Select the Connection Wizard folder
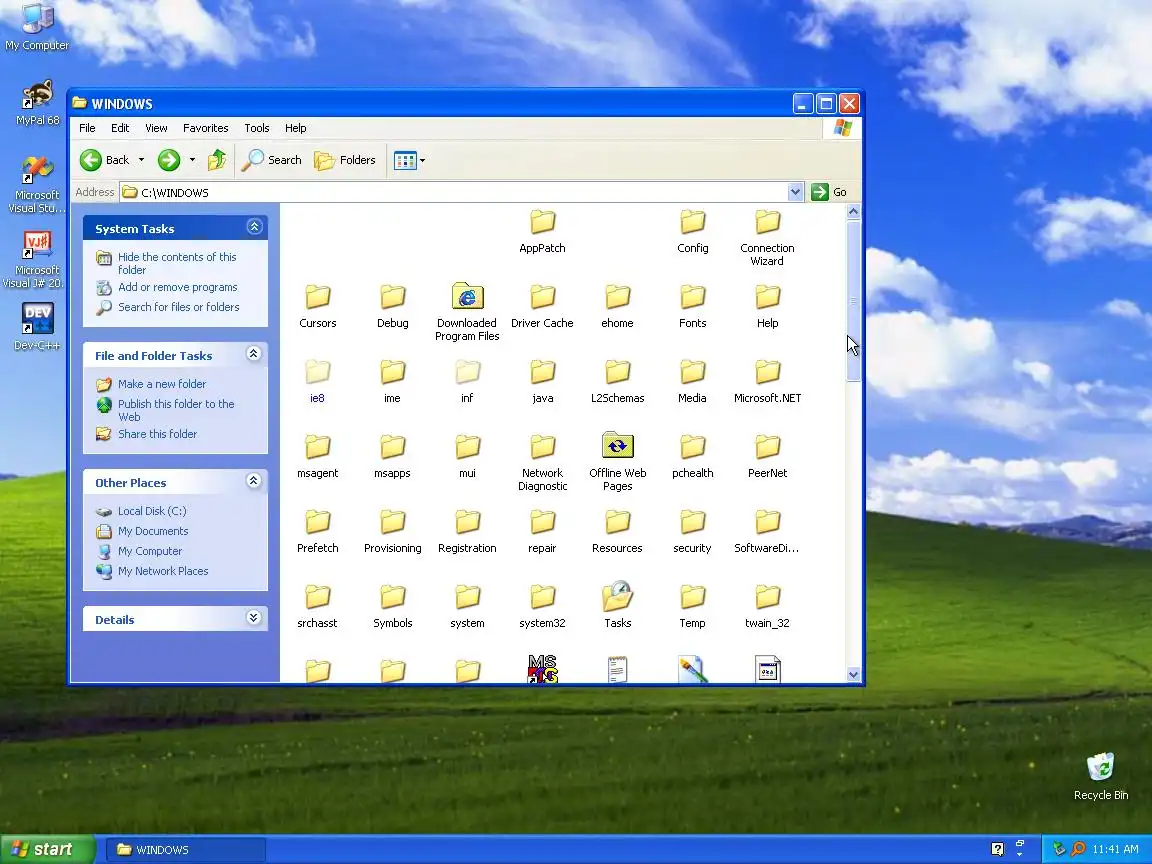This screenshot has width=1152, height=864. tap(767, 238)
